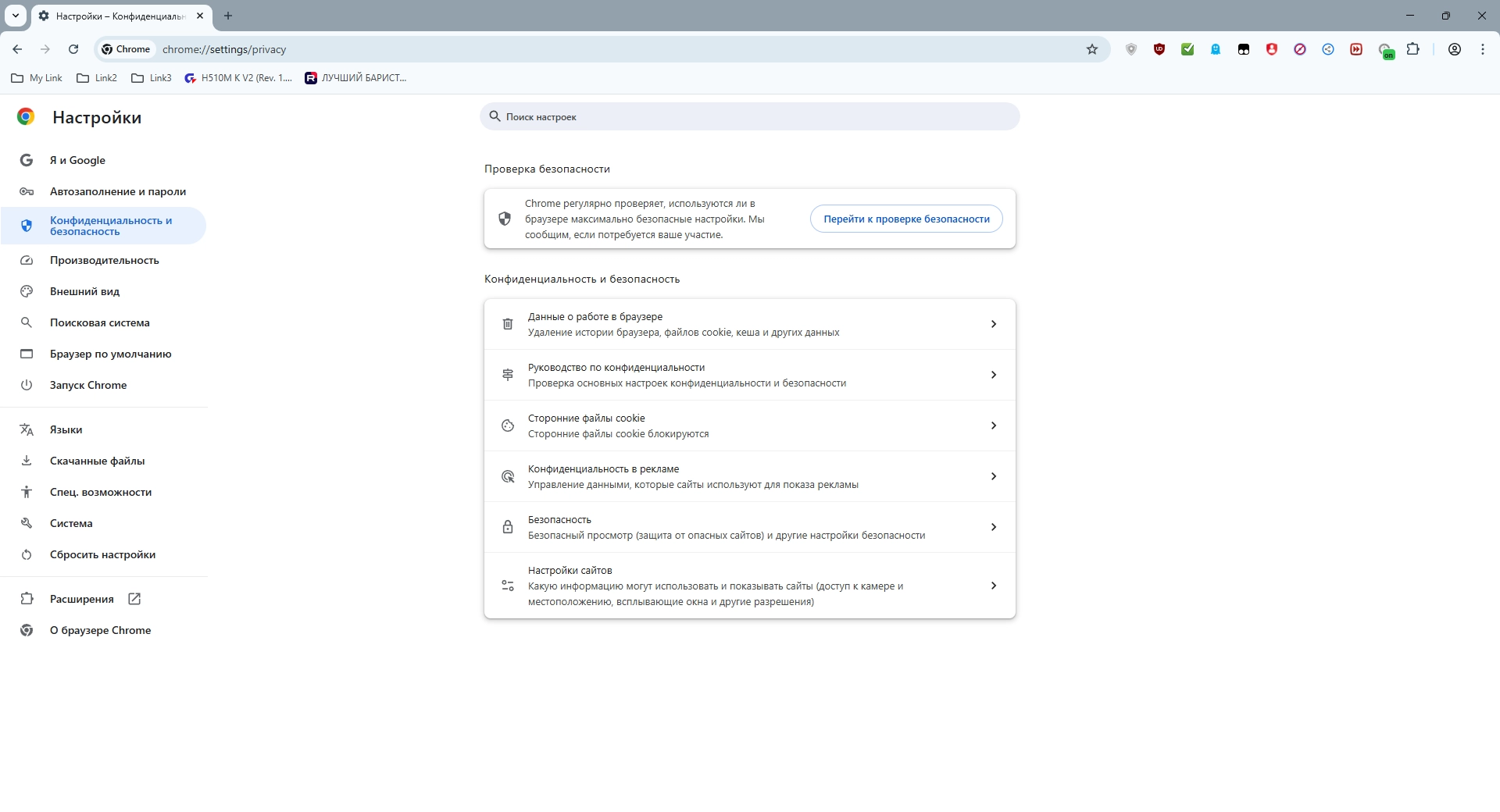Open the Chrome three-dot menu
1500x812 pixels.
(x=1482, y=49)
